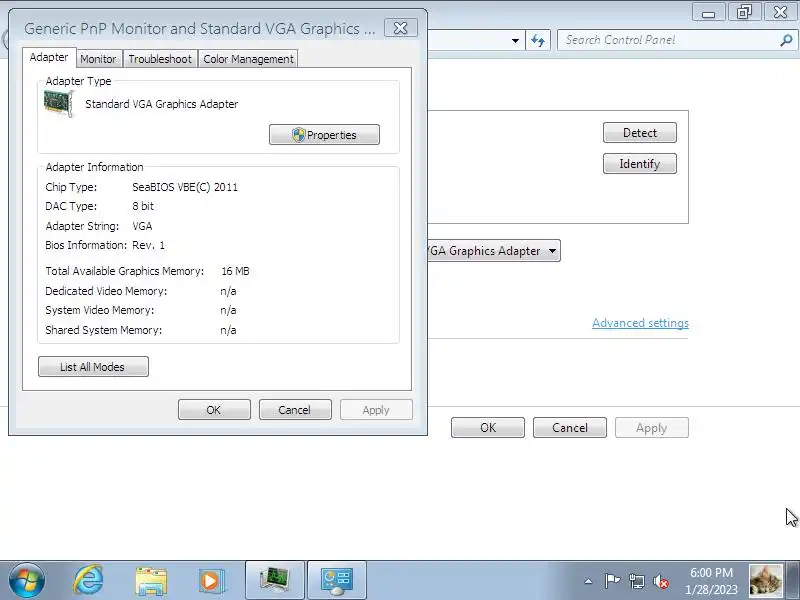Switch to the system monitor taskbar app
Screen dimensions: 800x600
[275, 580]
